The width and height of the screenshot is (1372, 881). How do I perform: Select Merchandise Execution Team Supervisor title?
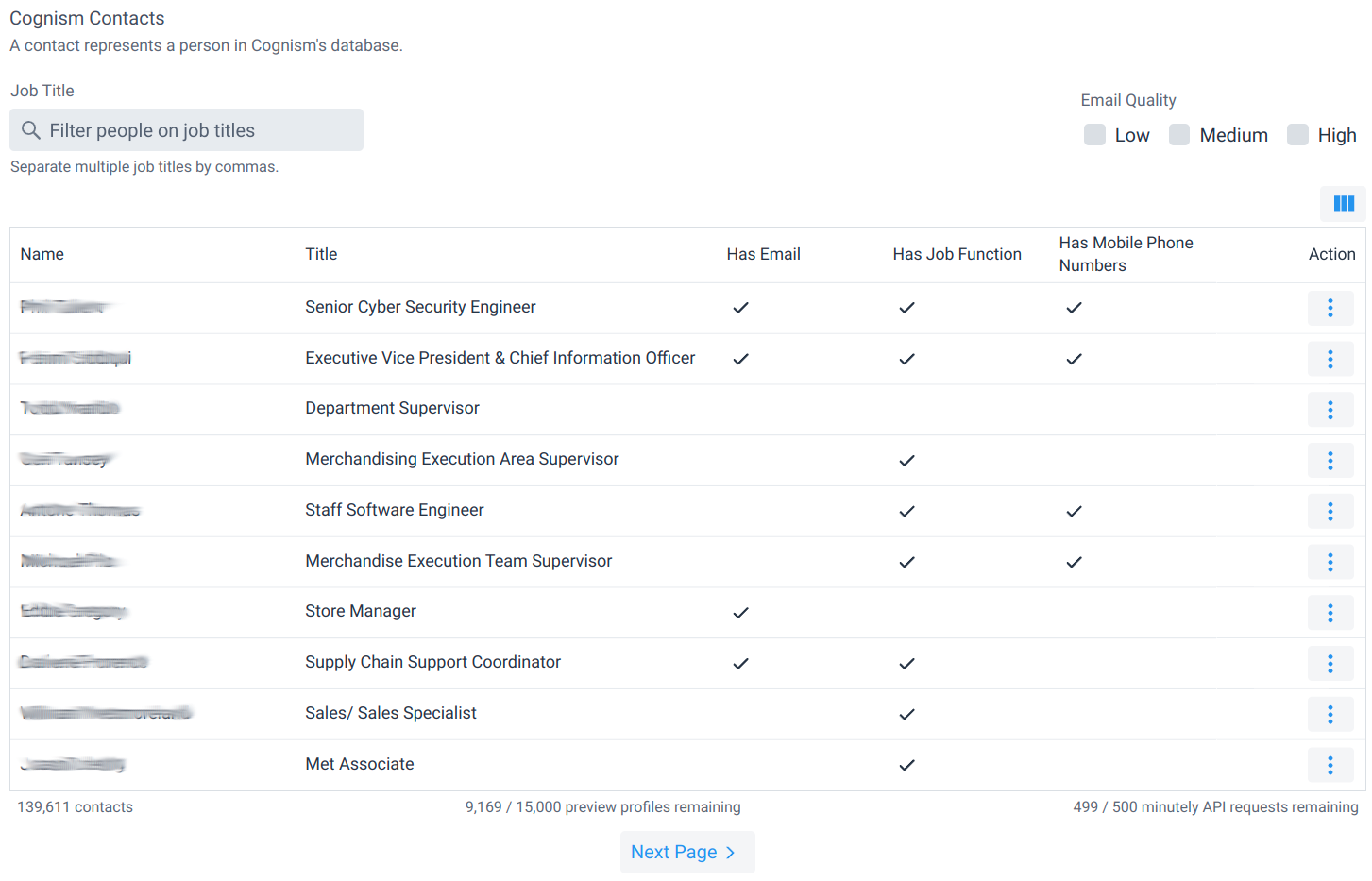point(458,561)
